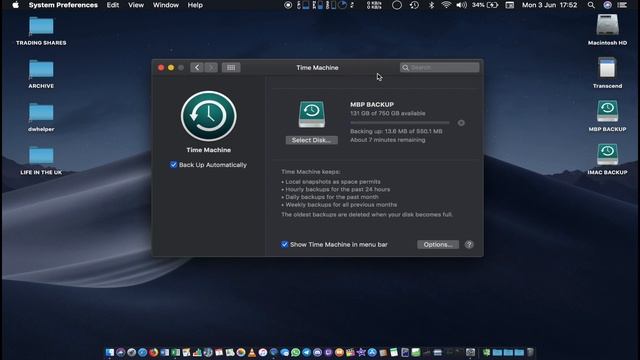Click the 131 GB of 750 GB available text
This screenshot has height=360, width=640.
point(387,113)
